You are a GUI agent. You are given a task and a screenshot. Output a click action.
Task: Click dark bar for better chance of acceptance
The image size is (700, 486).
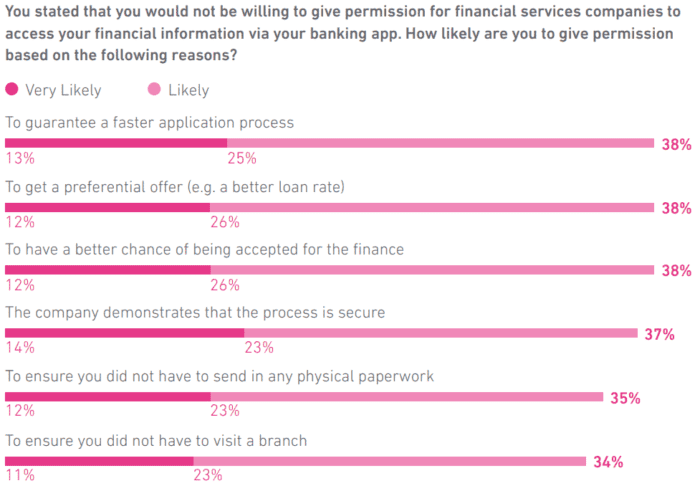(108, 270)
